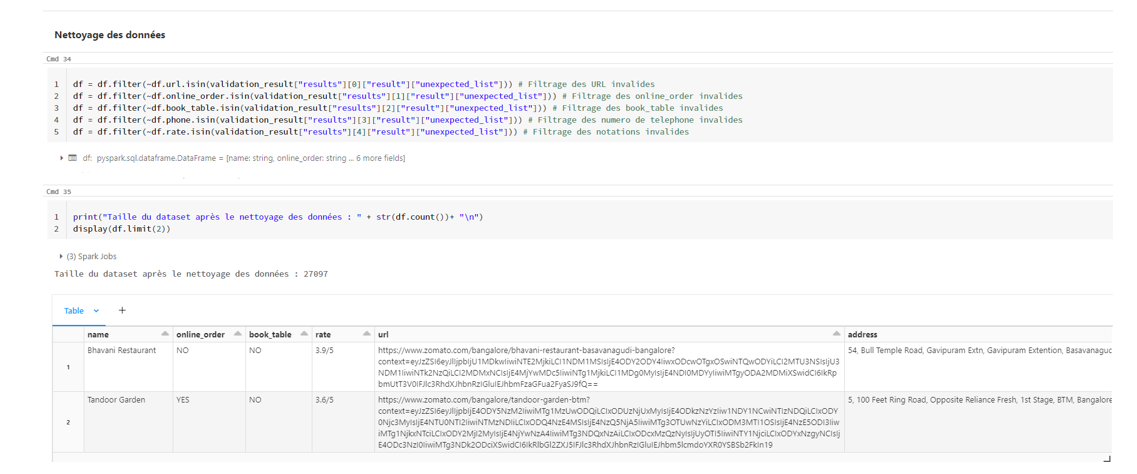Screen dimensions: 1137x474
Task: Select the Tandoor Garden name cell
Action: pos(127,422)
